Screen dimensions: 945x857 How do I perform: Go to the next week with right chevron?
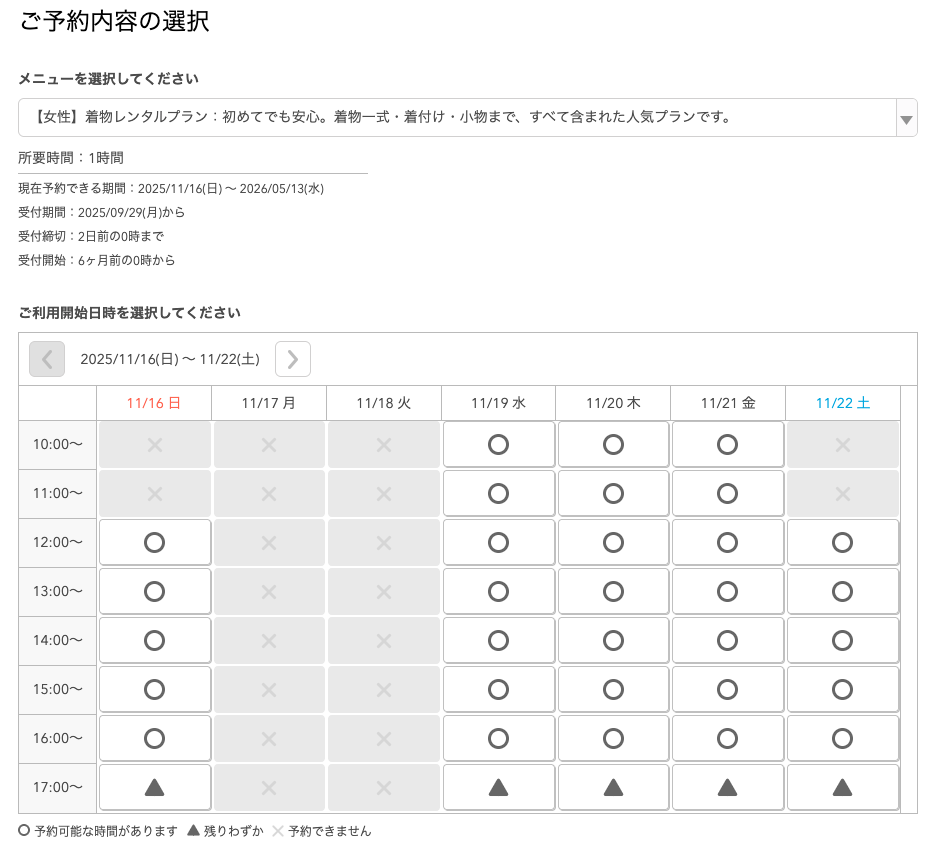point(293,359)
